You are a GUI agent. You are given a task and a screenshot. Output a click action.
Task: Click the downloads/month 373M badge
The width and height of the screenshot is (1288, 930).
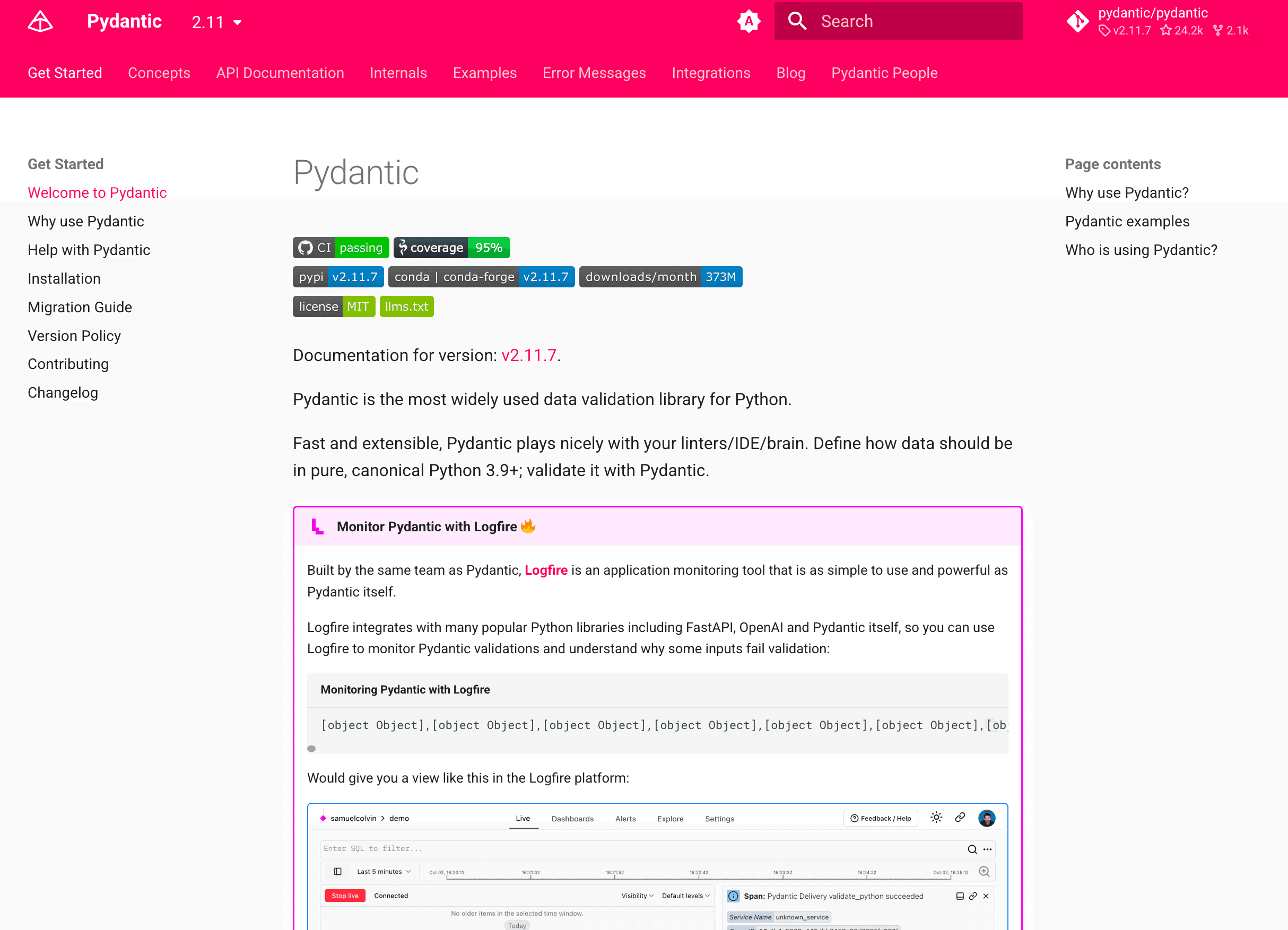(660, 277)
